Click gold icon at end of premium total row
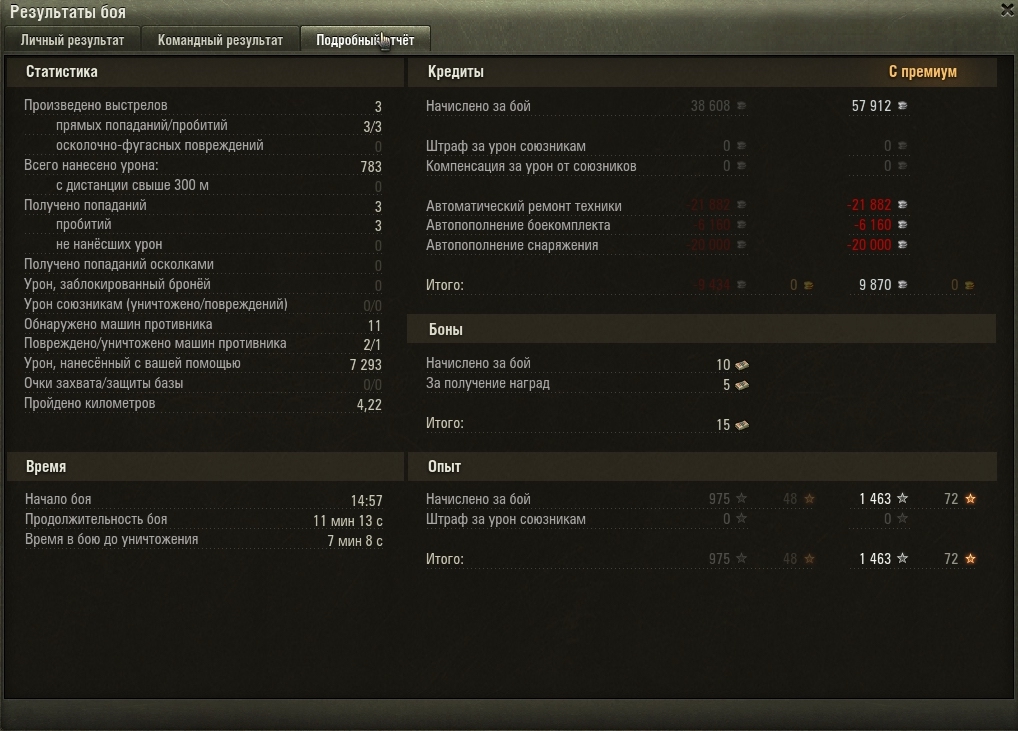 (969, 284)
